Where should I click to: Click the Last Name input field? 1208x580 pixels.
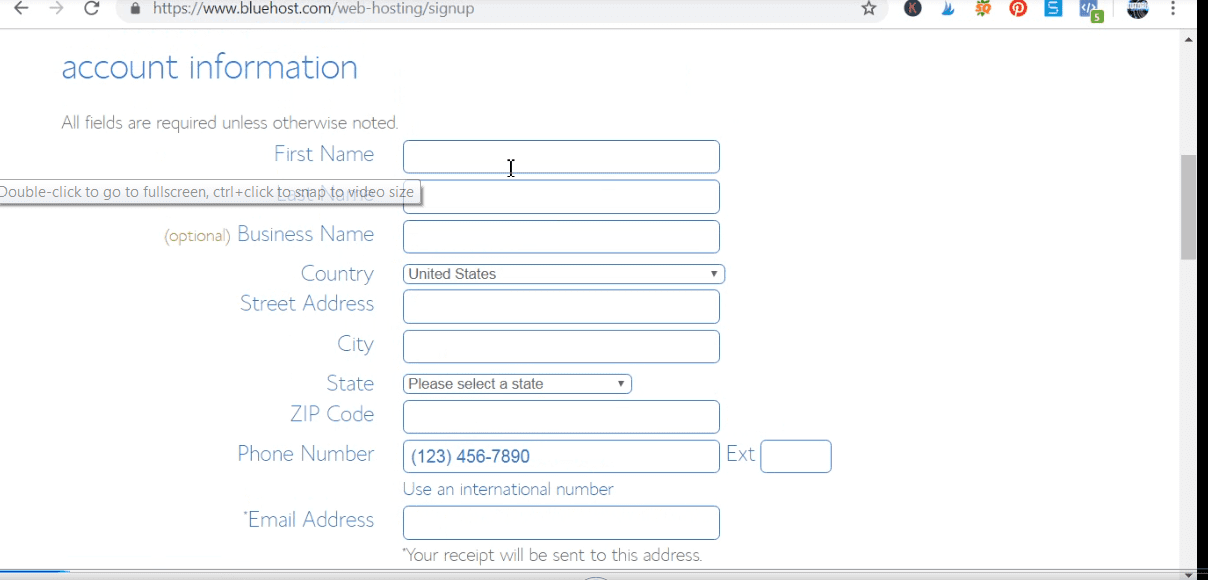[561, 197]
